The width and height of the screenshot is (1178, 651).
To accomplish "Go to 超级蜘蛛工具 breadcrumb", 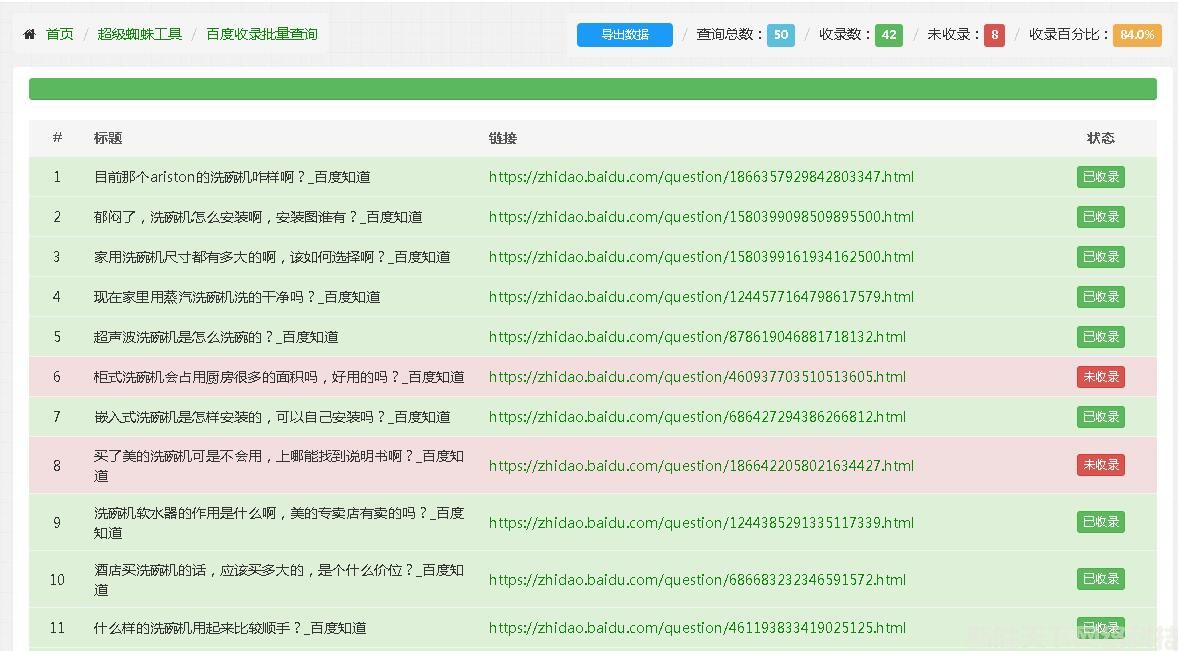I will 140,34.
